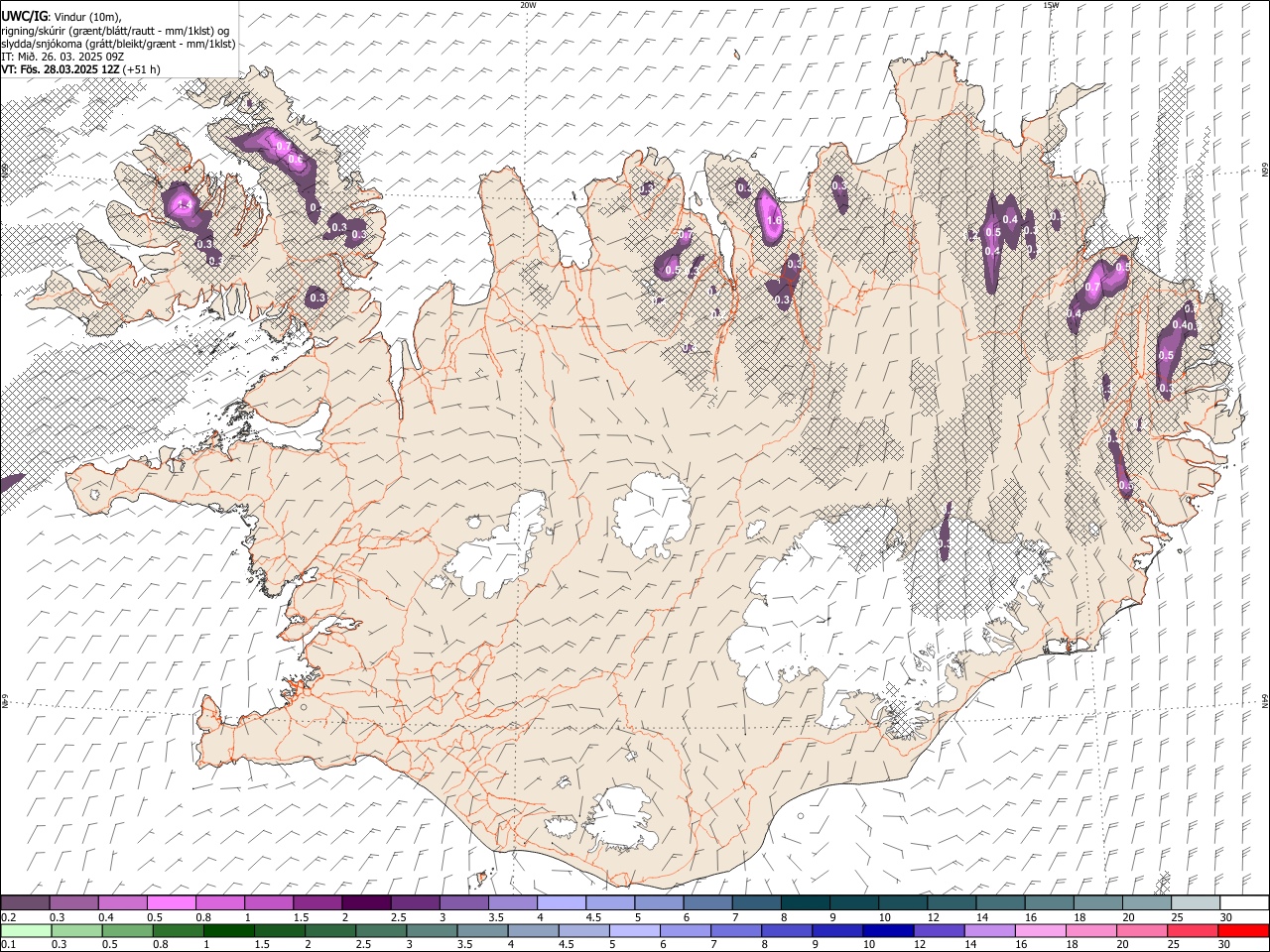
Task: Select the bright pink 0.5 swatch in purple legend
Action: coord(172,902)
